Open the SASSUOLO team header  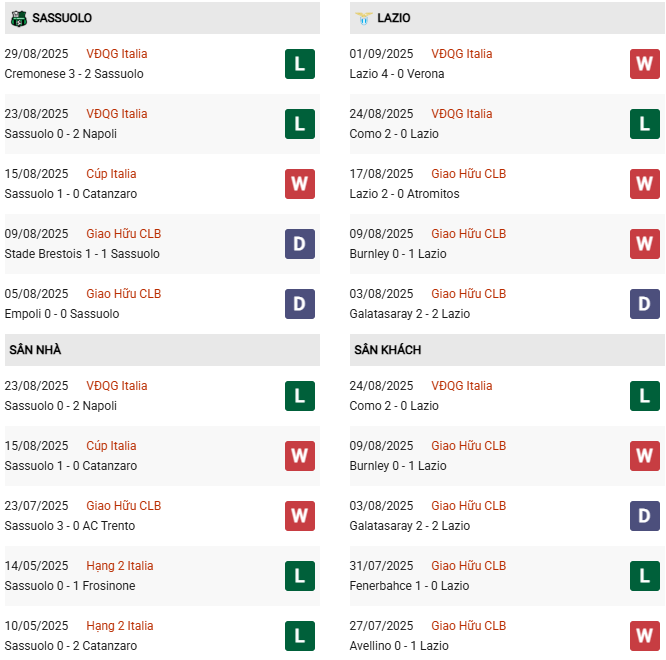pyautogui.click(x=162, y=18)
